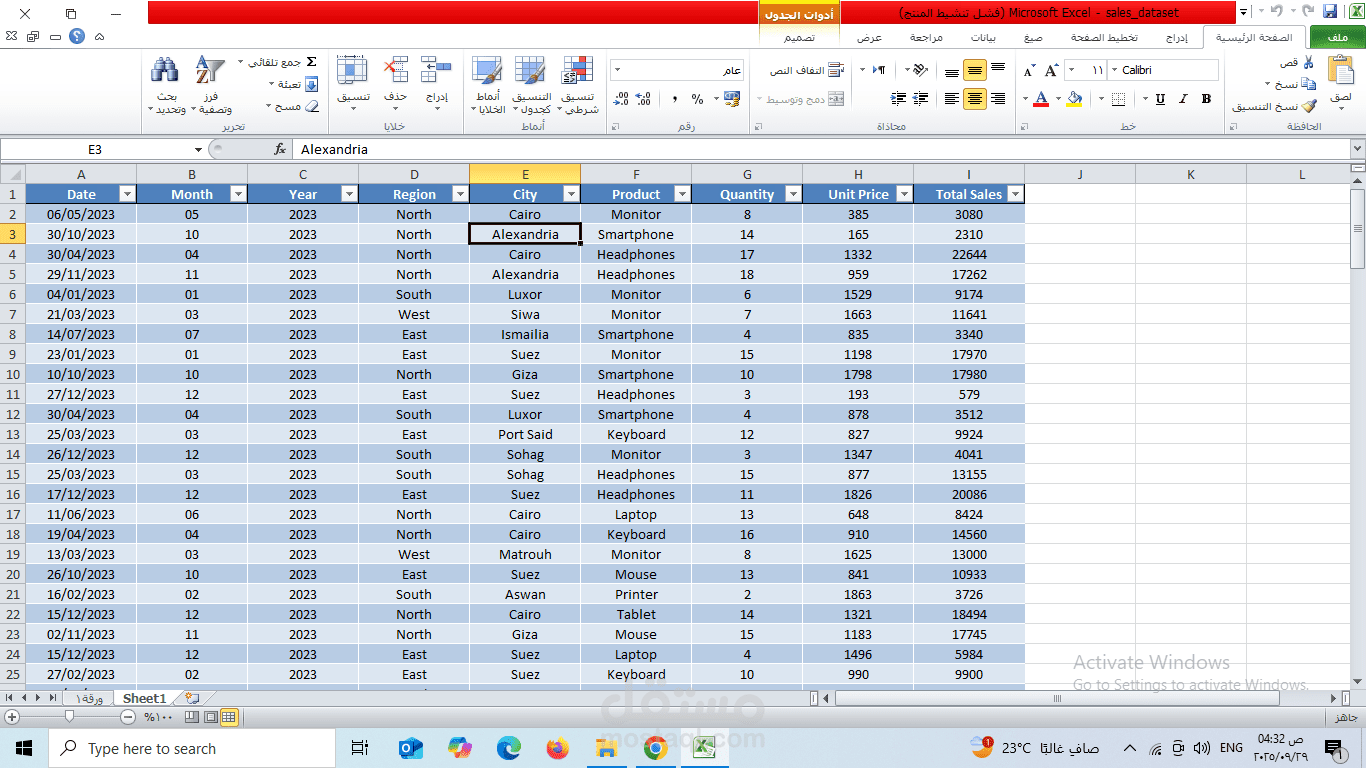
Task: Toggle Italic formatting
Action: (x=1183, y=98)
